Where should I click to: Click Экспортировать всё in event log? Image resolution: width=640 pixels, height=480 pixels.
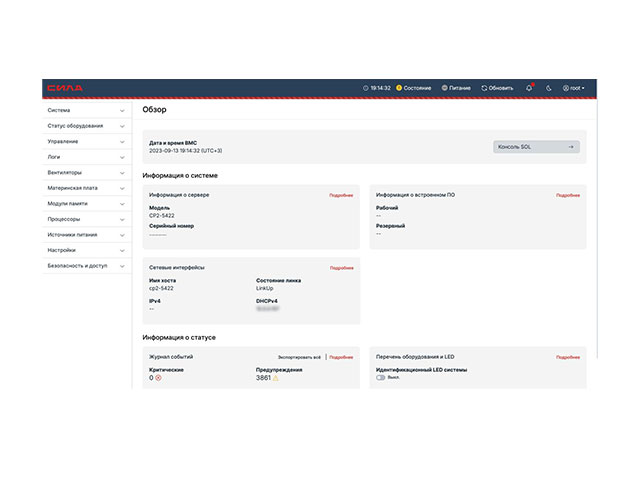pos(299,357)
